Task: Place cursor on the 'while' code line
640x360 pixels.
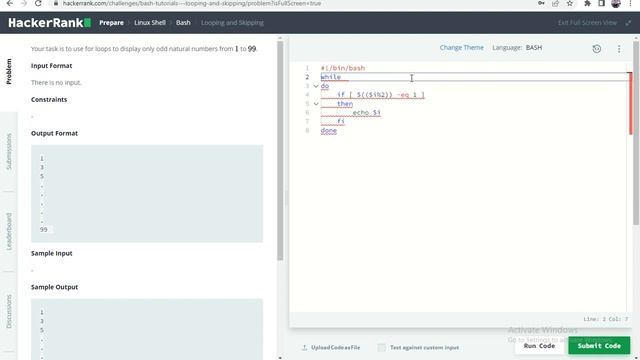Action: click(x=331, y=77)
